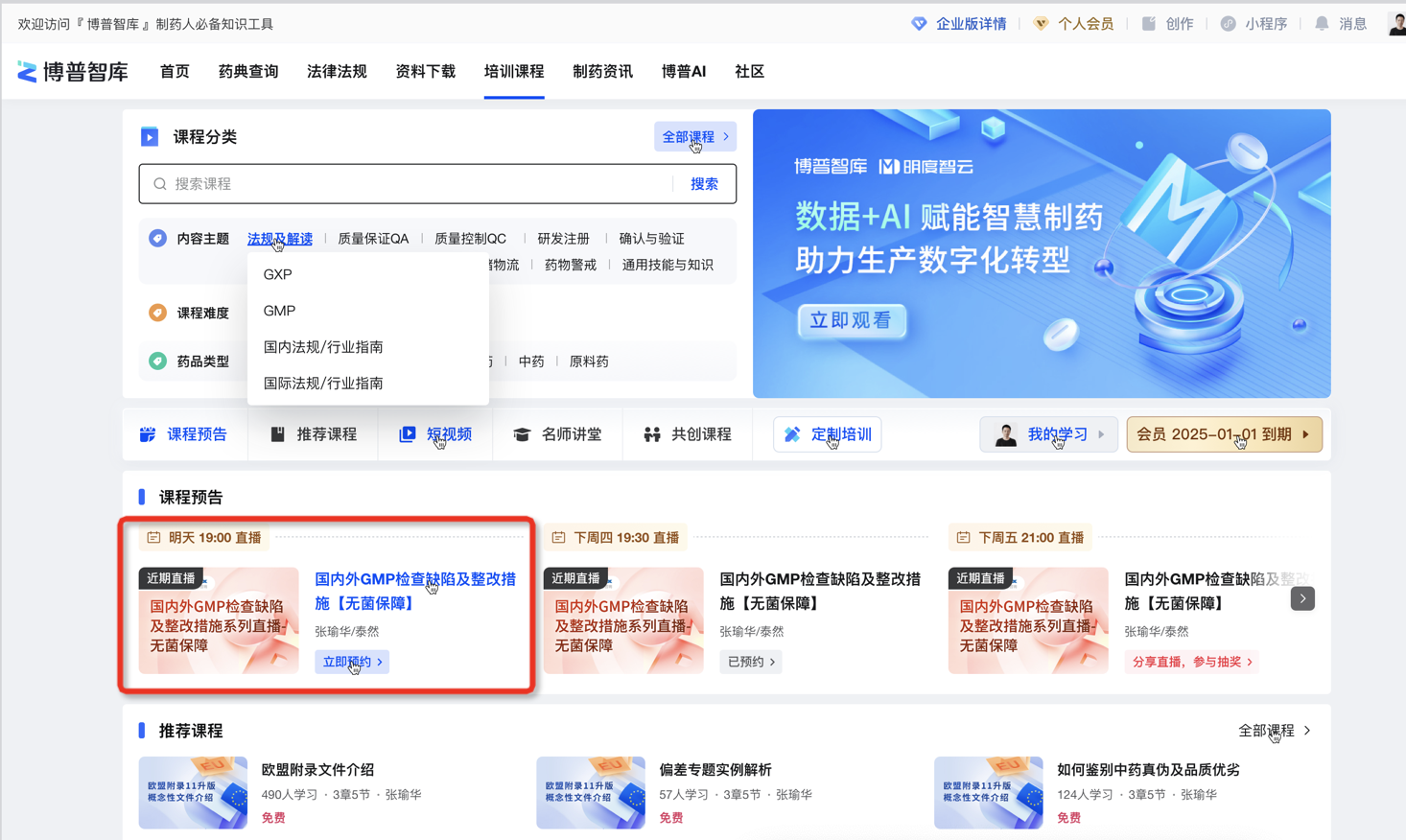Open 资料下载 in the navigation bar
The image size is (1406, 840).
pyautogui.click(x=425, y=72)
